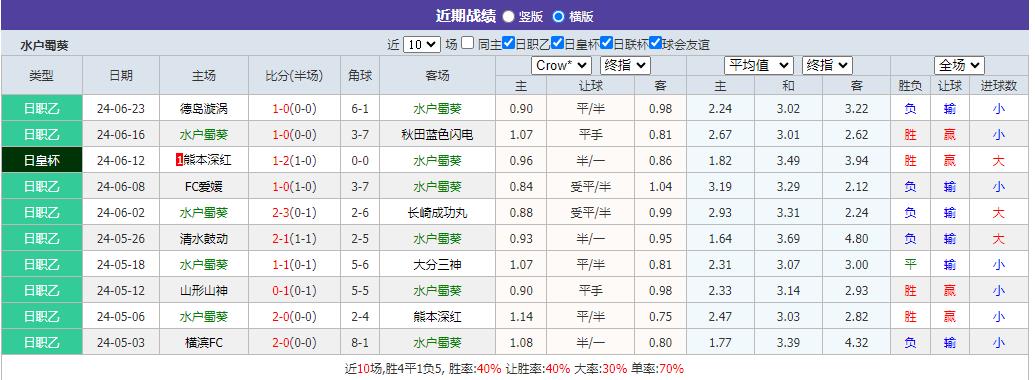Viewport: 1035px width, 380px height.
Task: Click the 角球 column header
Action: [360, 76]
